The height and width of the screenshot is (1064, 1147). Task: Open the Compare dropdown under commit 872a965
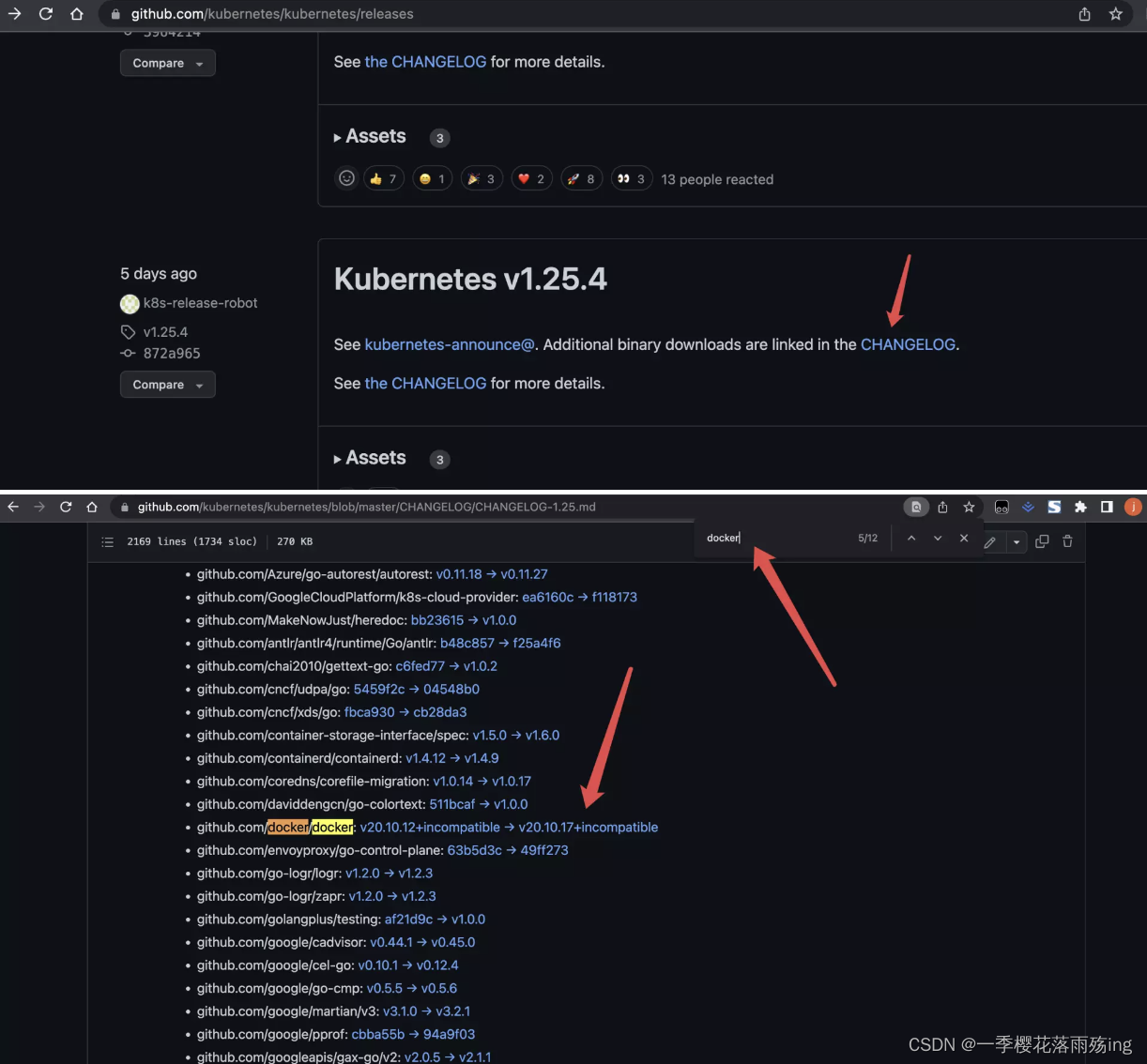coord(168,385)
